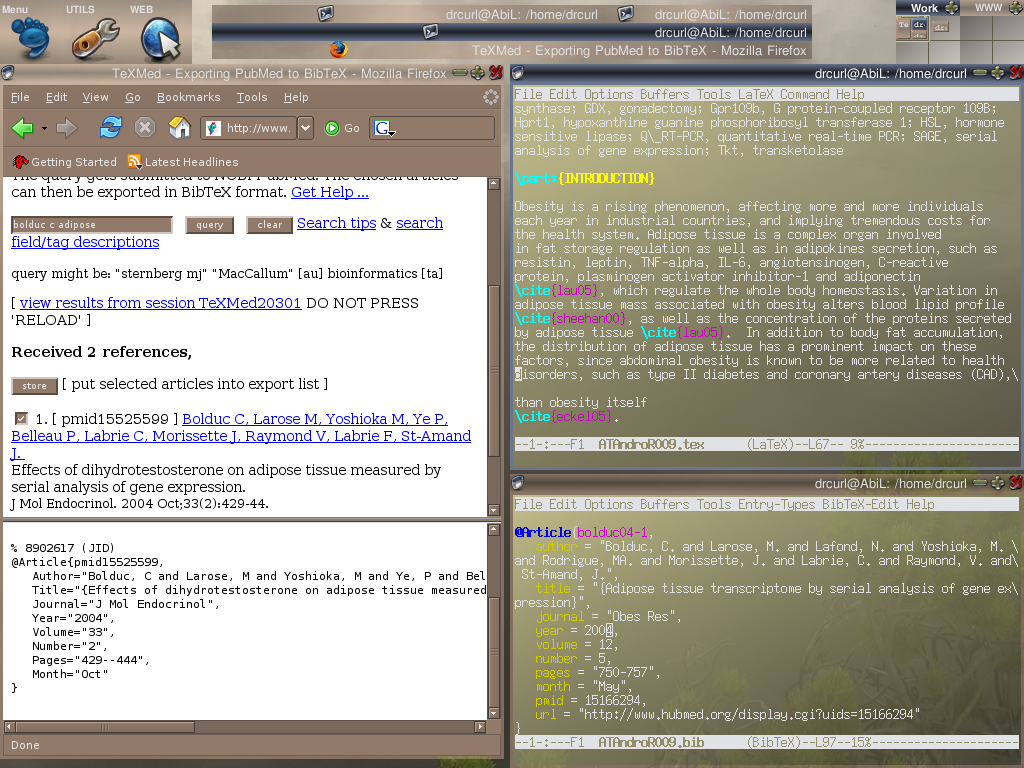The width and height of the screenshot is (1024, 768).
Task: Click the Firefox Back arrow button
Action: 22,128
